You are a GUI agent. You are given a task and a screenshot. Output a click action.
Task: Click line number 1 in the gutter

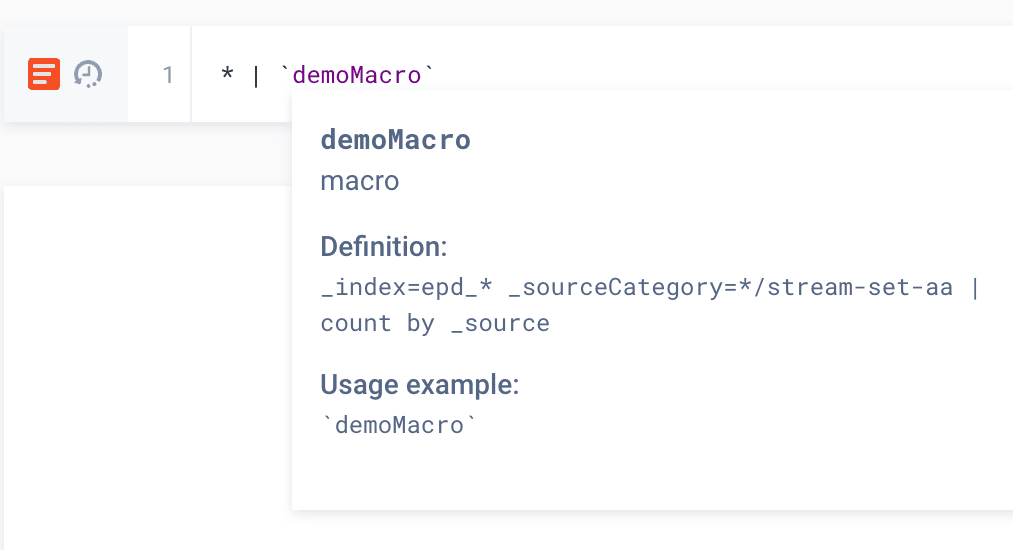[x=167, y=75]
